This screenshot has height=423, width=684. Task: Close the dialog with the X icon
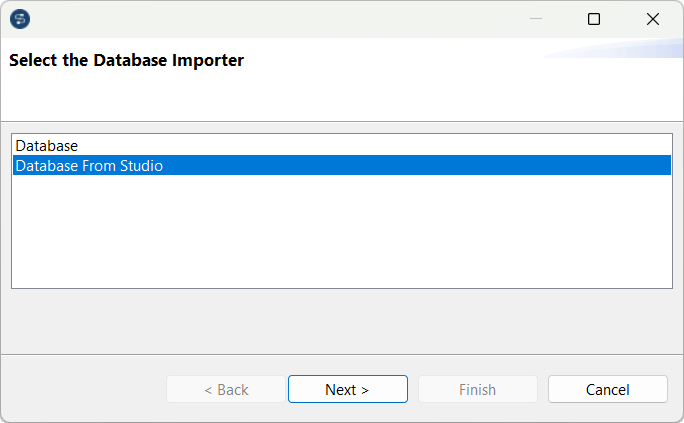tap(653, 19)
